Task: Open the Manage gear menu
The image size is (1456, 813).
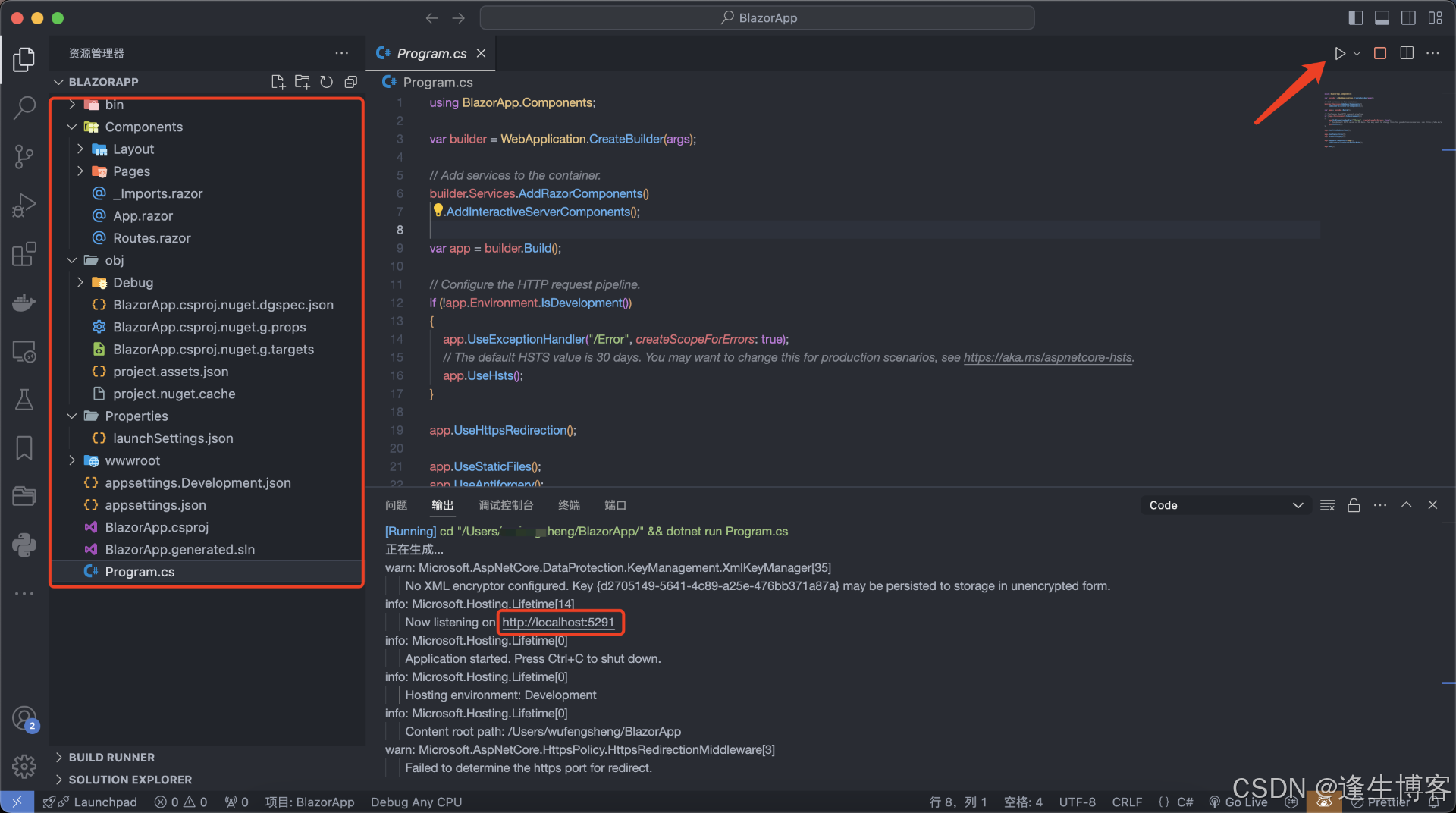Action: point(24,766)
